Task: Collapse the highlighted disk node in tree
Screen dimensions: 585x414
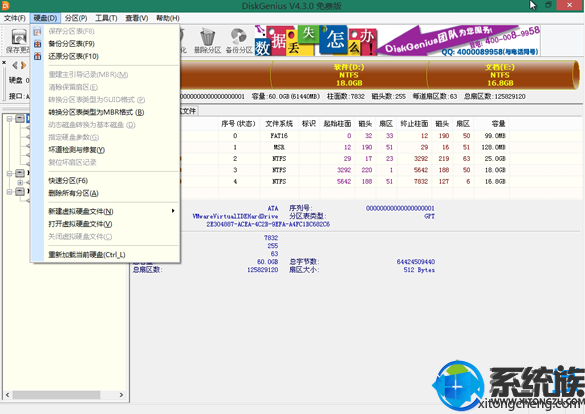Action: click(9, 119)
